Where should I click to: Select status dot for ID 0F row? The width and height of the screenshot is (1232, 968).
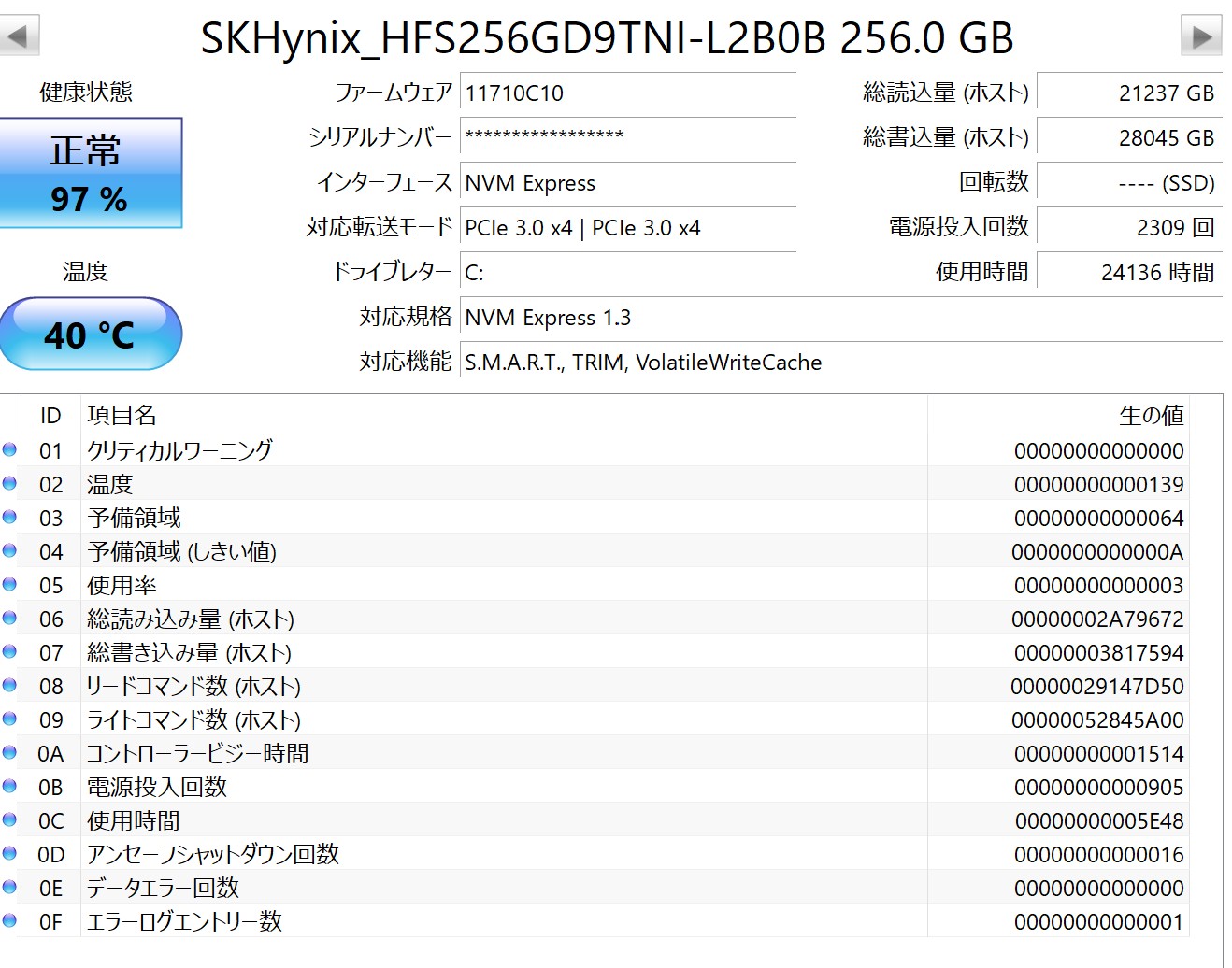(9, 920)
